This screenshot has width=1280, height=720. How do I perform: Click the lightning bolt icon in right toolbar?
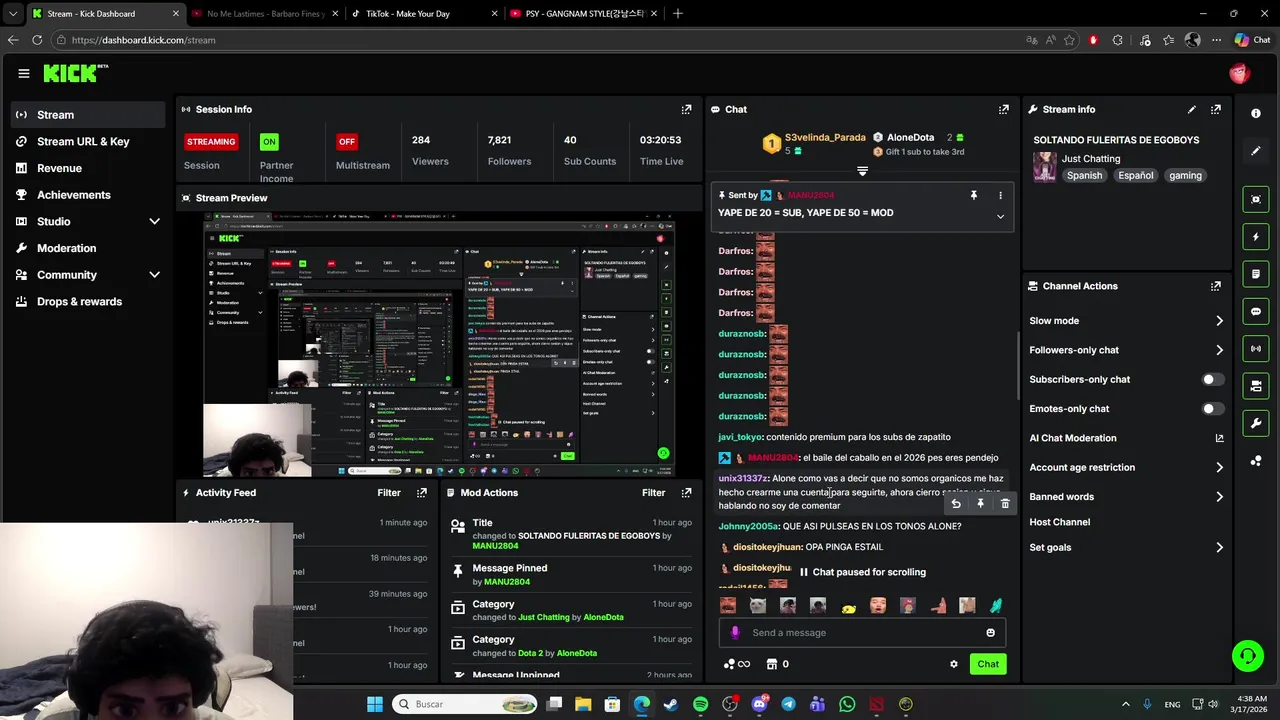(x=1256, y=237)
